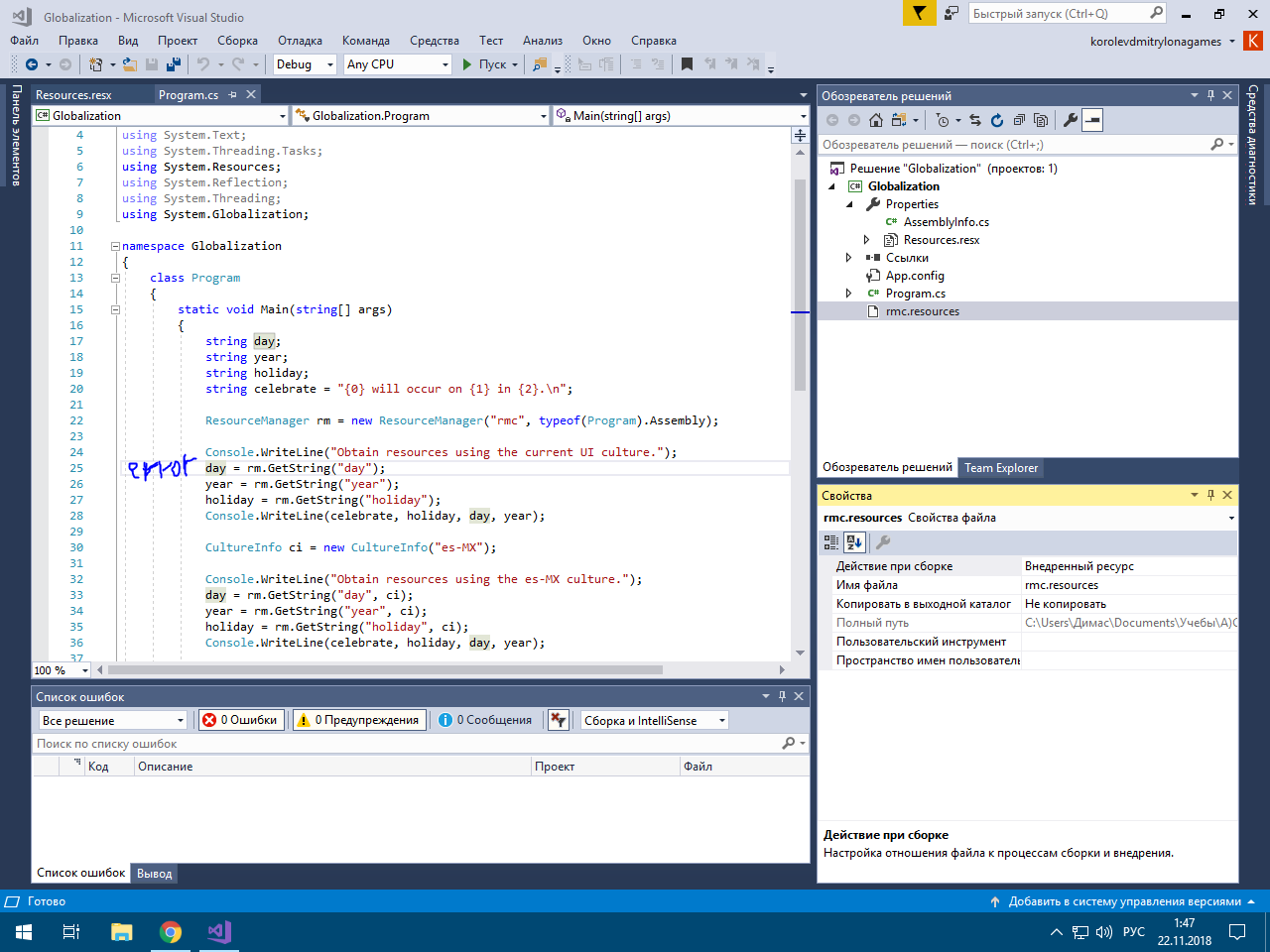Open the Файл menu
Image resolution: width=1270 pixels, height=952 pixels.
pyautogui.click(x=25, y=41)
